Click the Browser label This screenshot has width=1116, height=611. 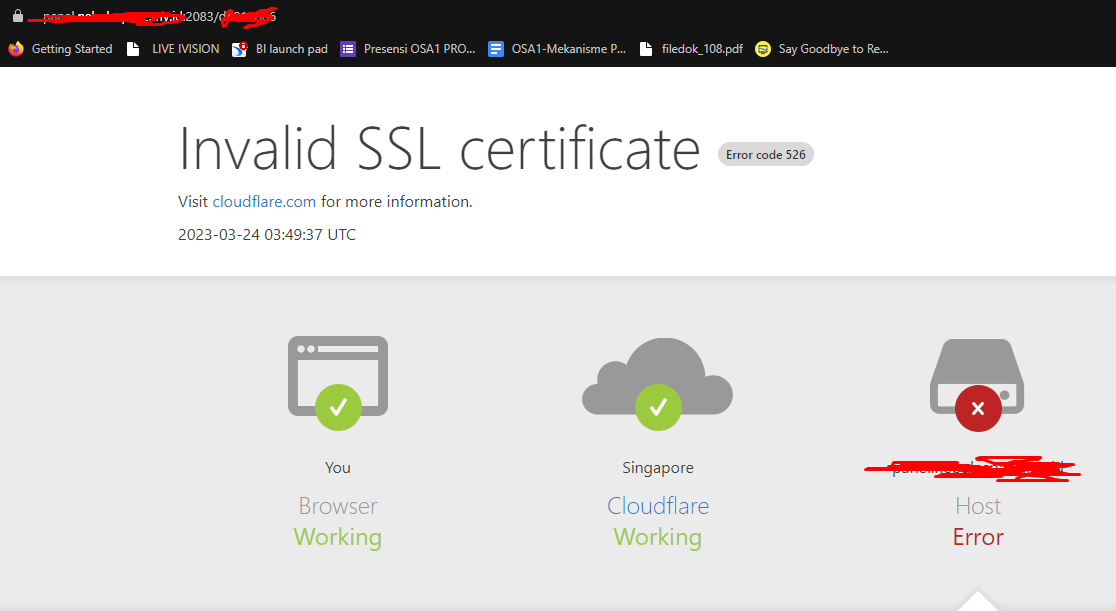pyautogui.click(x=338, y=506)
